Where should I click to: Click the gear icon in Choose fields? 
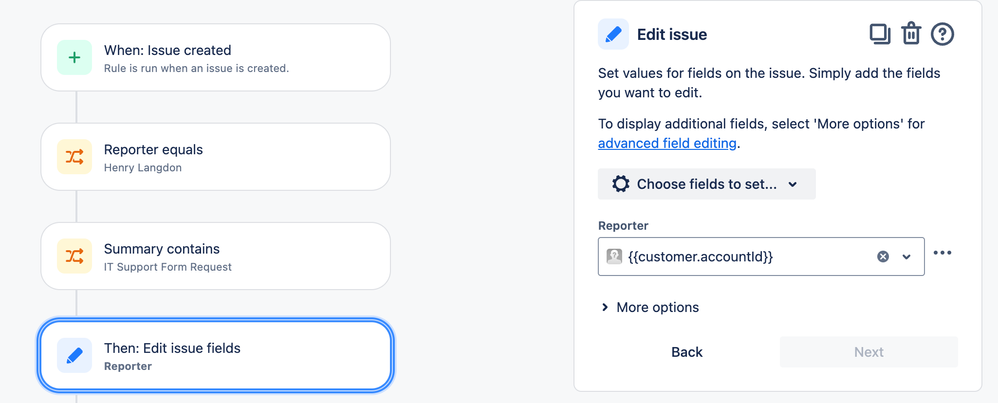621,184
